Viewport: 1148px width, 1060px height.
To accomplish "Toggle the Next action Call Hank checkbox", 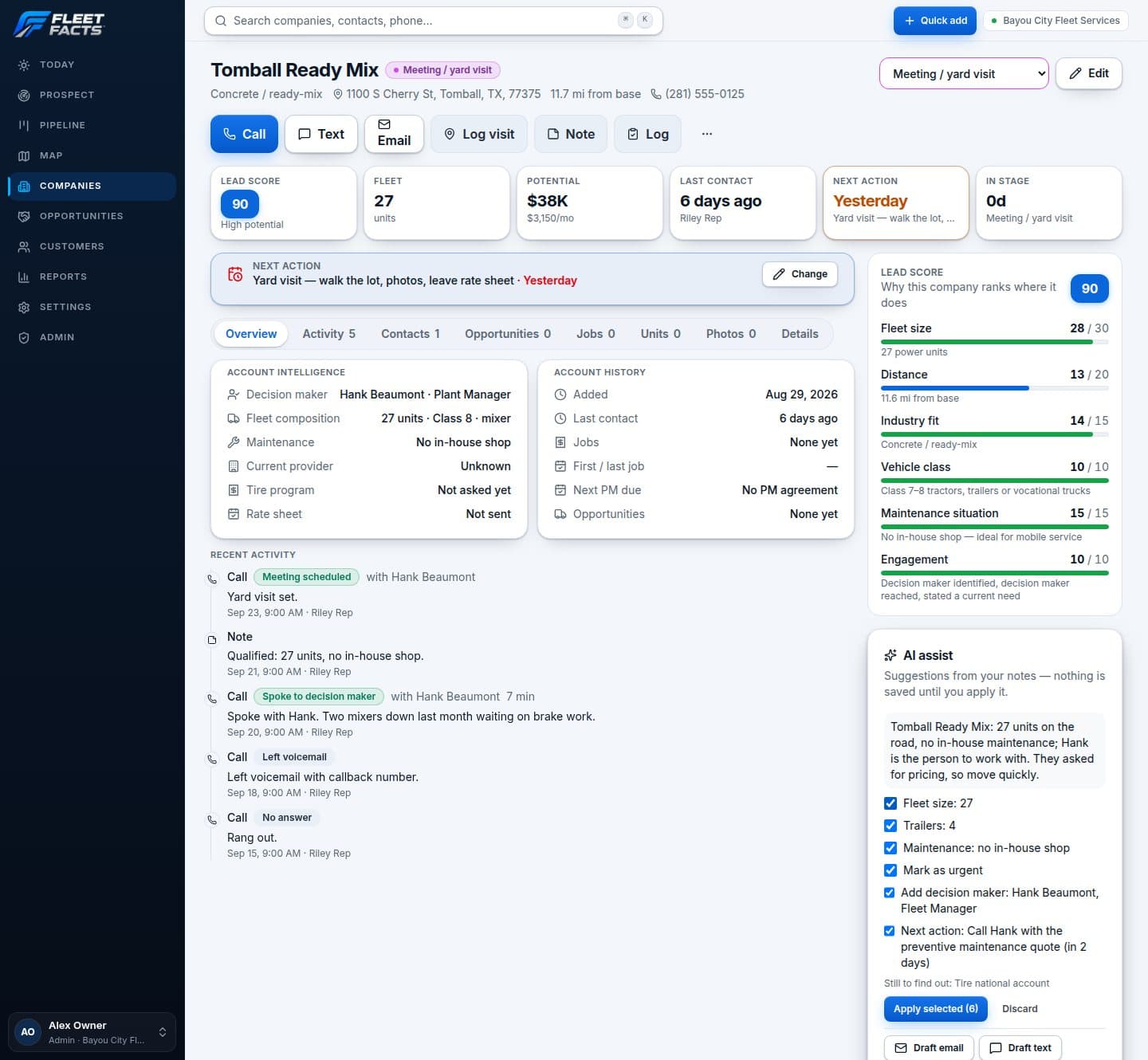I will 889,931.
